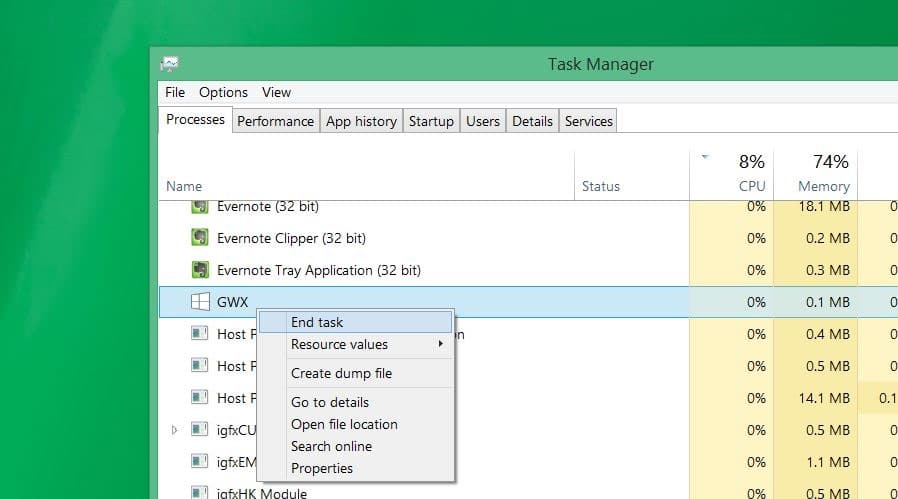Click the Evernote Tray Application icon

click(200, 269)
